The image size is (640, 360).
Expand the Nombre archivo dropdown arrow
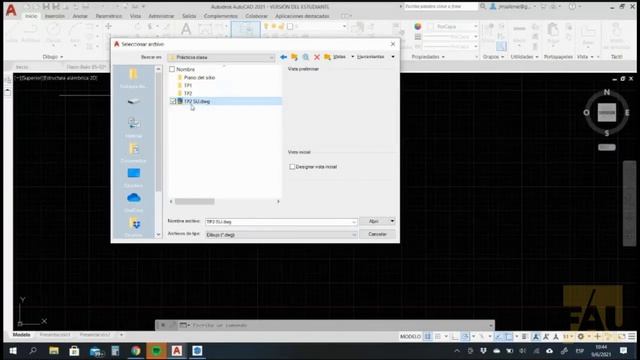353,222
